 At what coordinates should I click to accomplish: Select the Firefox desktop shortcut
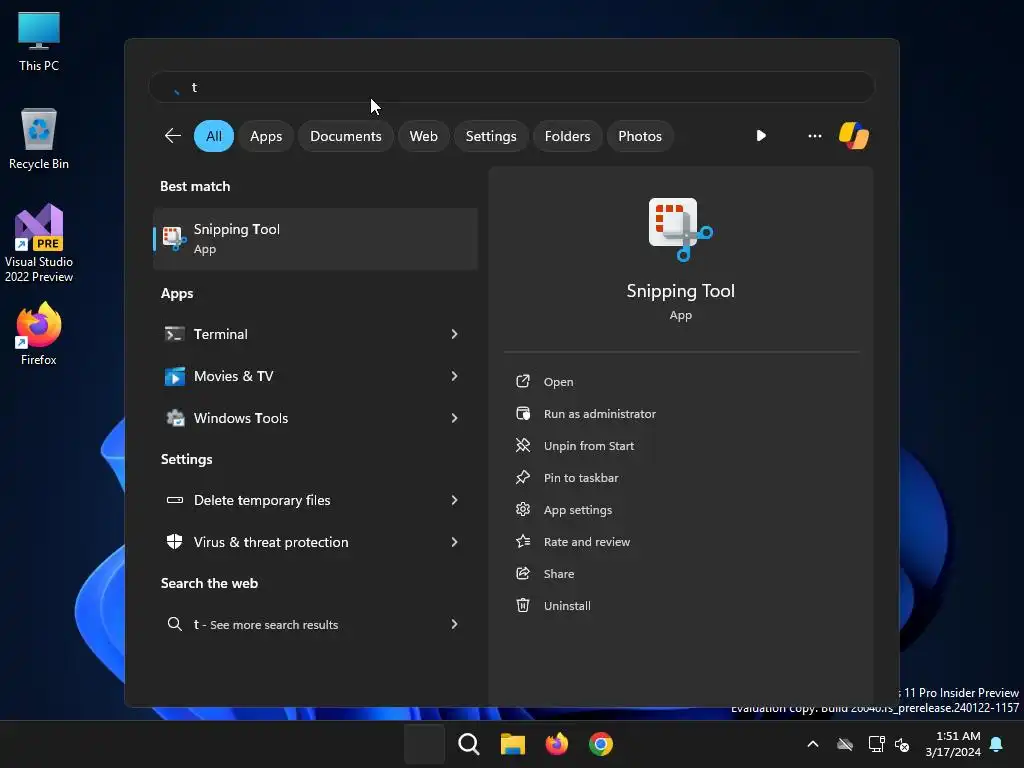pyautogui.click(x=39, y=334)
